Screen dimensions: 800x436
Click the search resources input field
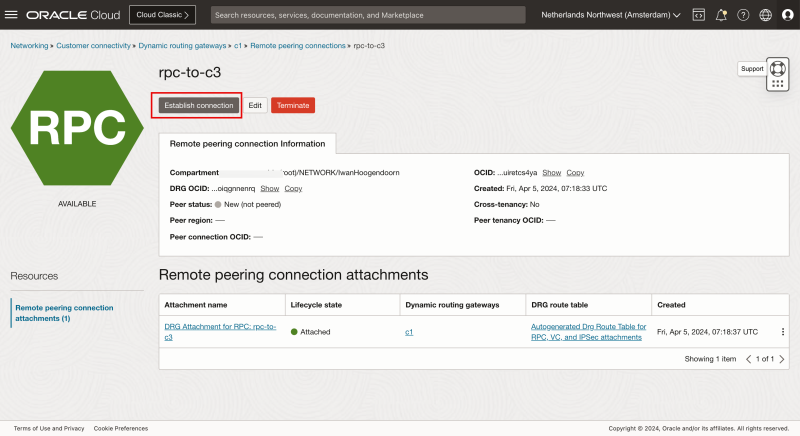pyautogui.click(x=368, y=15)
